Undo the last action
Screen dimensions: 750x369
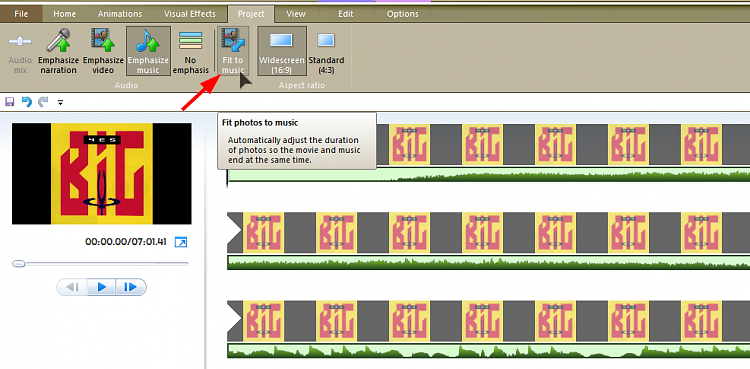pyautogui.click(x=27, y=101)
